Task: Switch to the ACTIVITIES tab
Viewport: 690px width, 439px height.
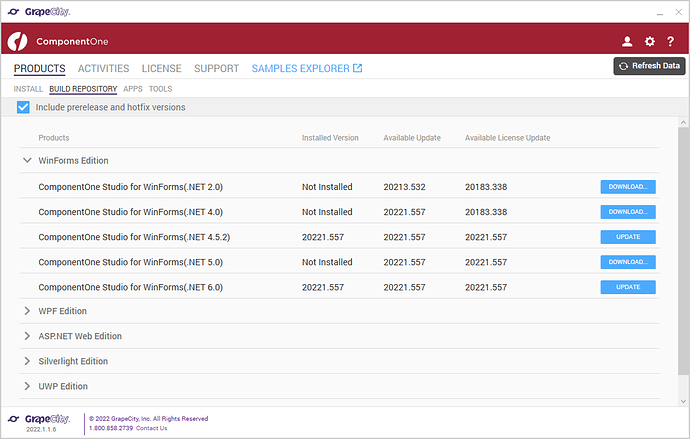Action: tap(103, 69)
